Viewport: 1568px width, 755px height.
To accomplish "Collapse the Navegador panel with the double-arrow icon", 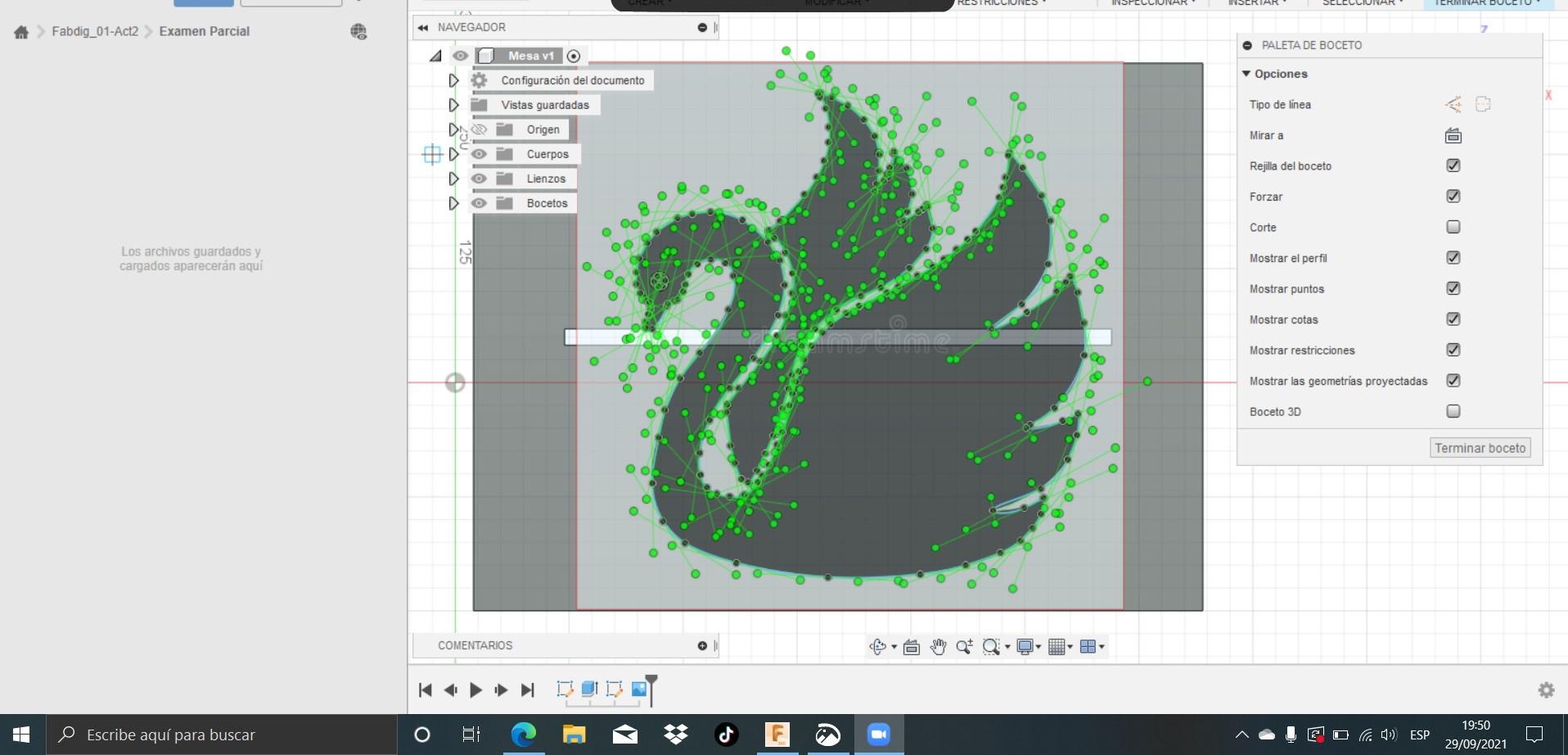I will pos(423,28).
